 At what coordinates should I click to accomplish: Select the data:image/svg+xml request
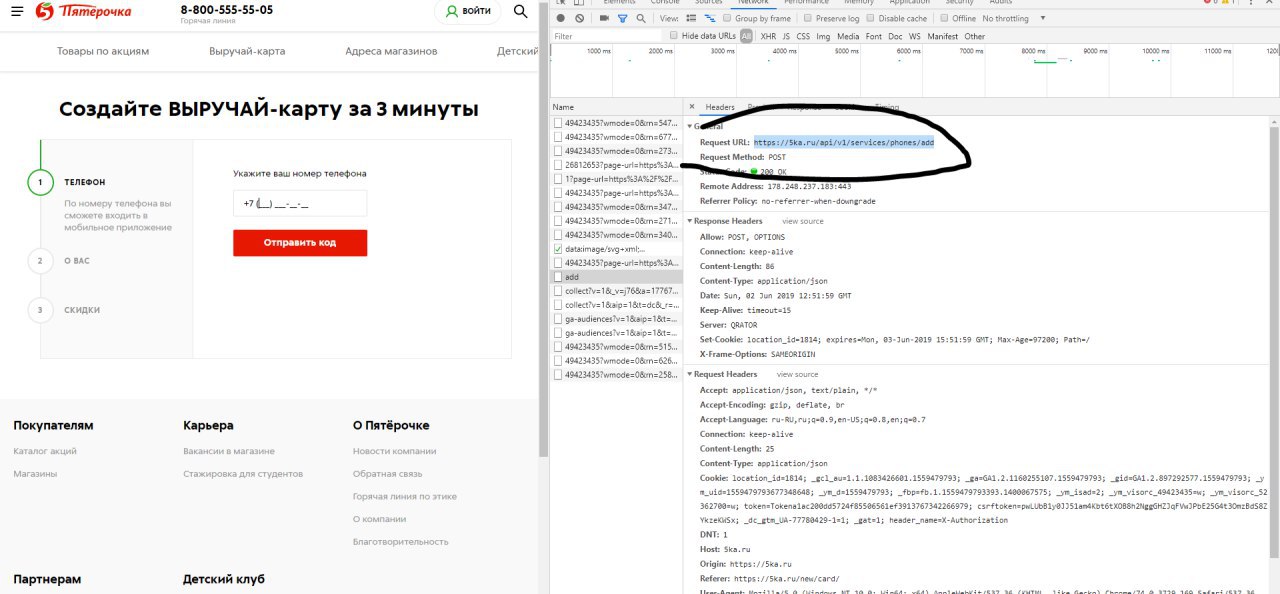point(617,248)
